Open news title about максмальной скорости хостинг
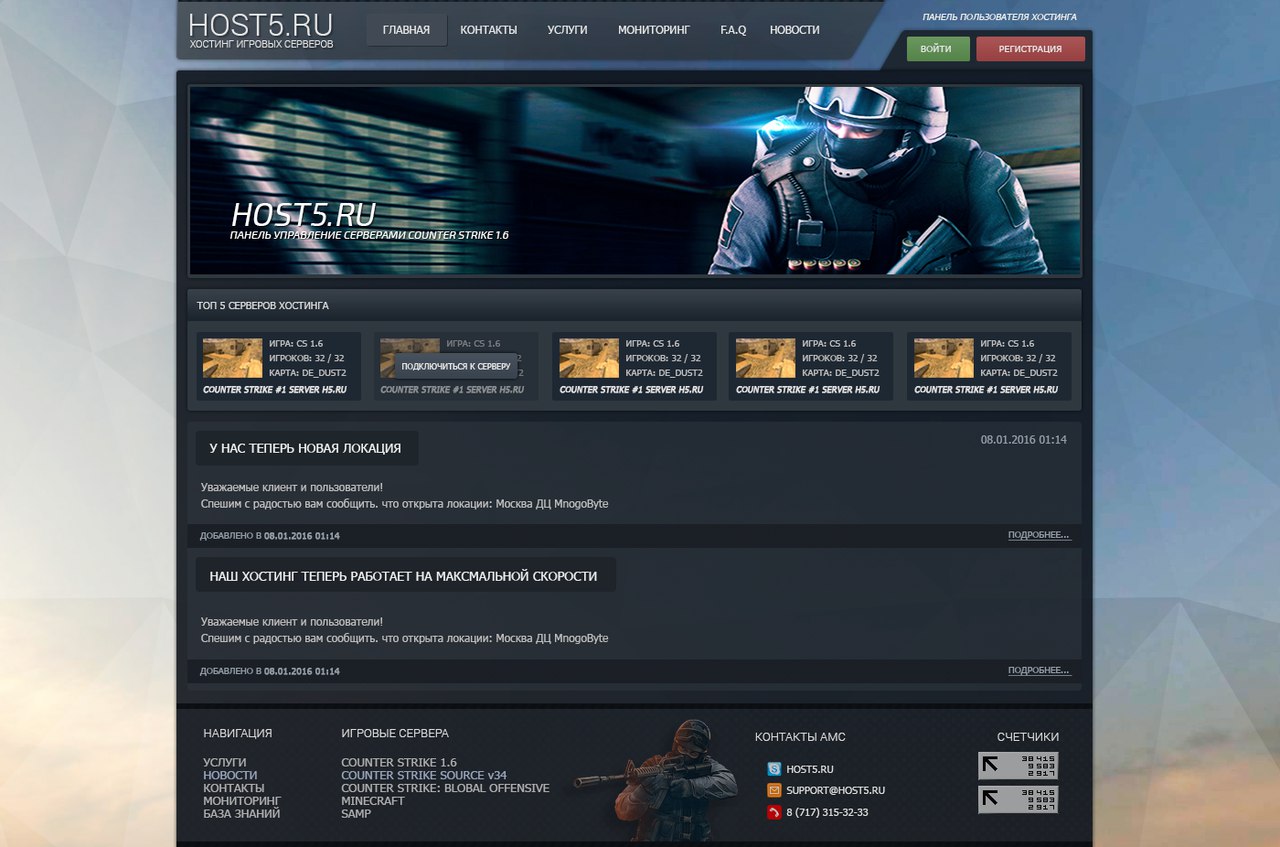 tap(404, 576)
